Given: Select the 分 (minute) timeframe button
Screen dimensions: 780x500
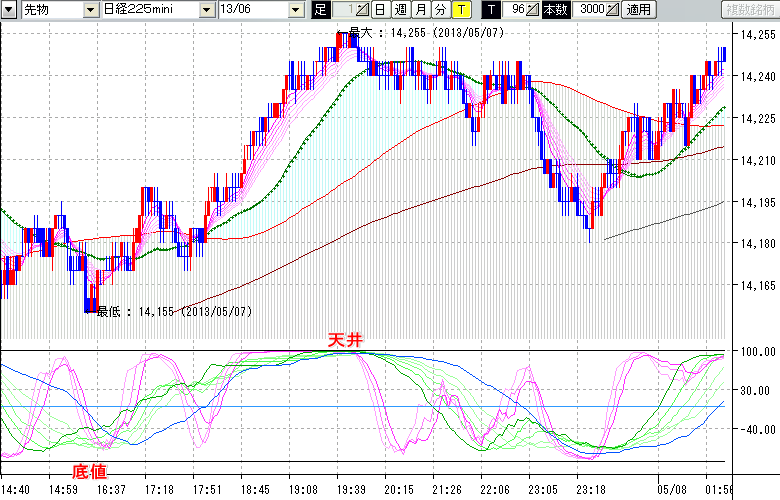Looking at the screenshot, I should pos(440,10).
